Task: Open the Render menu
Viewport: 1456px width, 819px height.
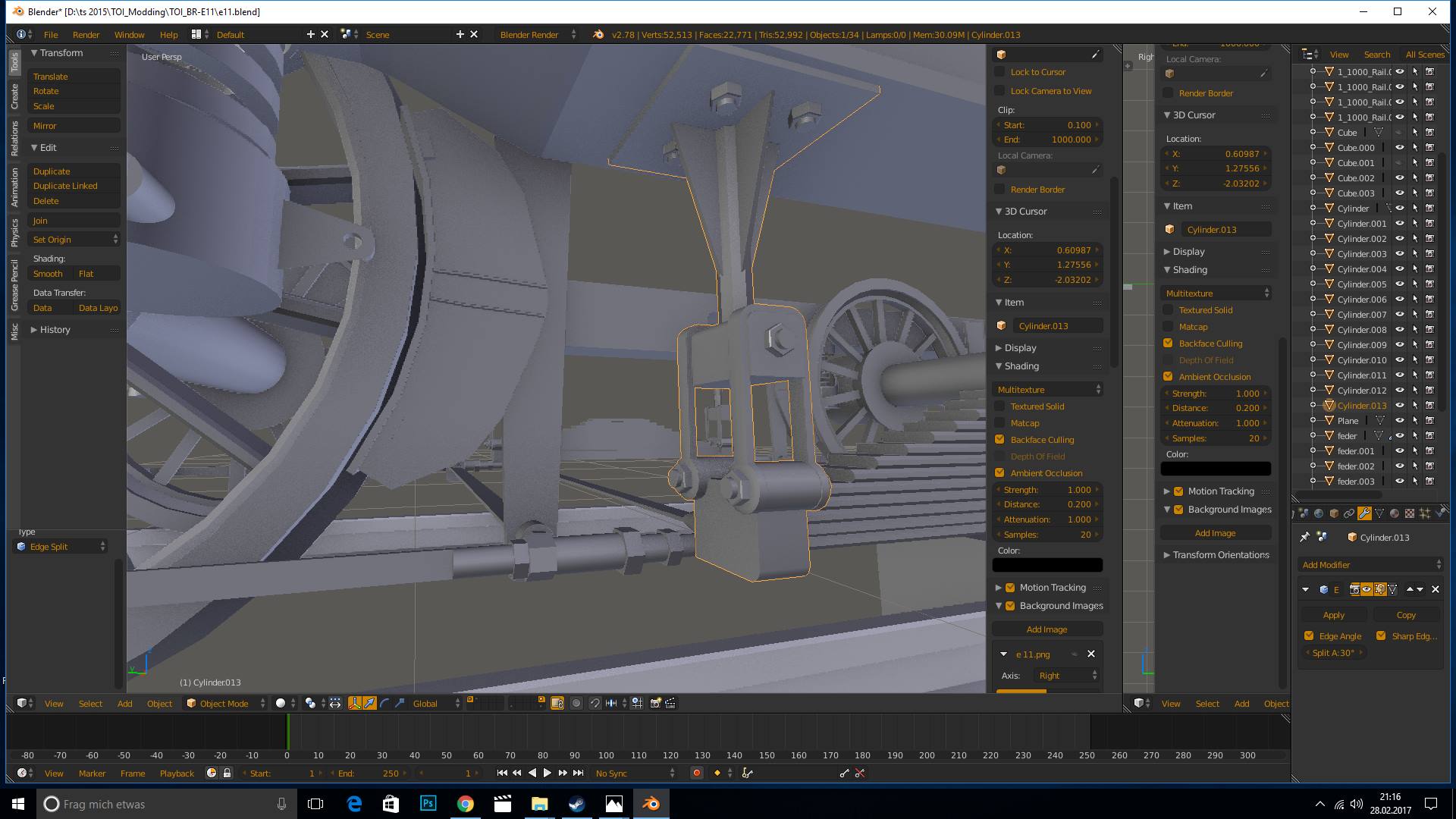Action: [x=86, y=35]
